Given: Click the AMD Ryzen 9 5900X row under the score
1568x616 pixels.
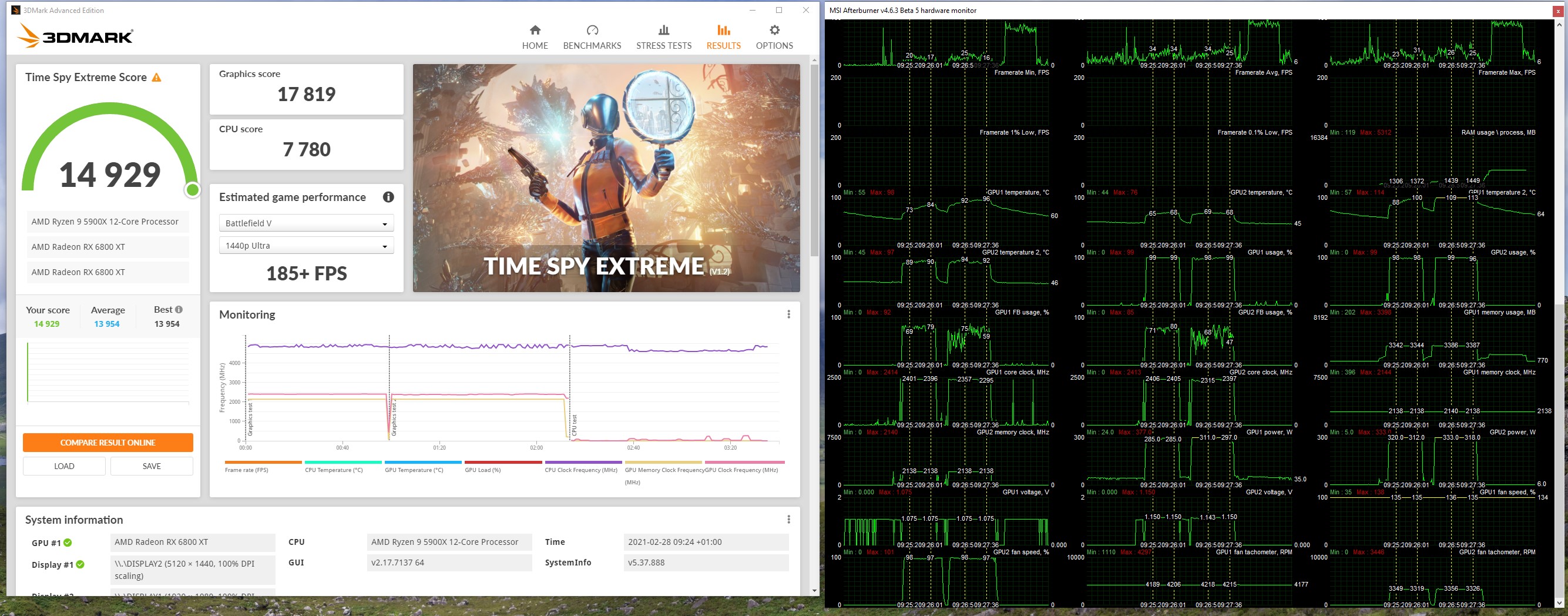Looking at the screenshot, I should pyautogui.click(x=108, y=222).
